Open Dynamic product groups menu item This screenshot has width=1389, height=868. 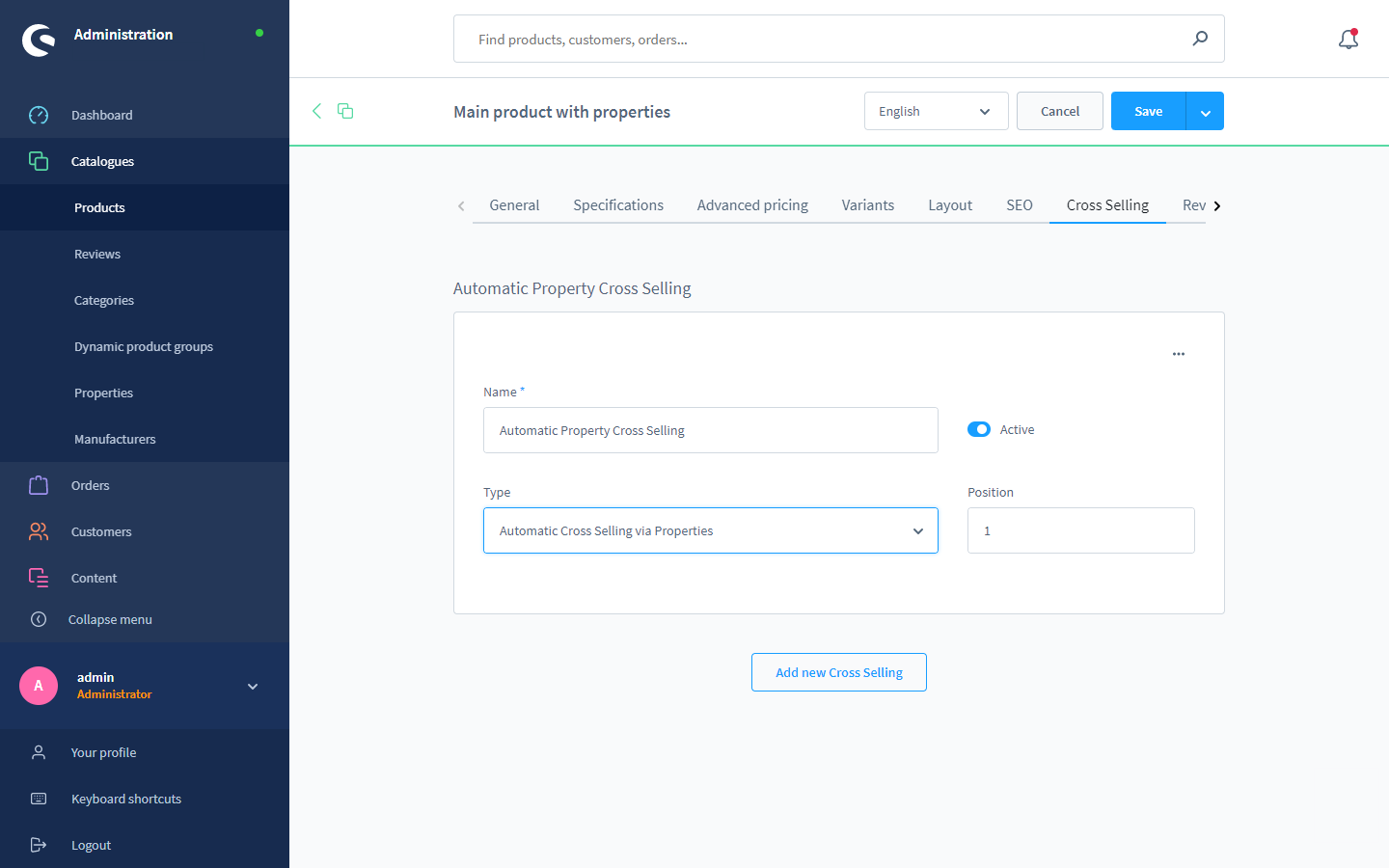[145, 346]
